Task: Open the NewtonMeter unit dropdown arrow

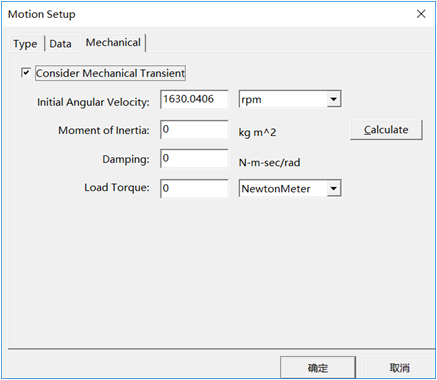Action: (x=333, y=189)
